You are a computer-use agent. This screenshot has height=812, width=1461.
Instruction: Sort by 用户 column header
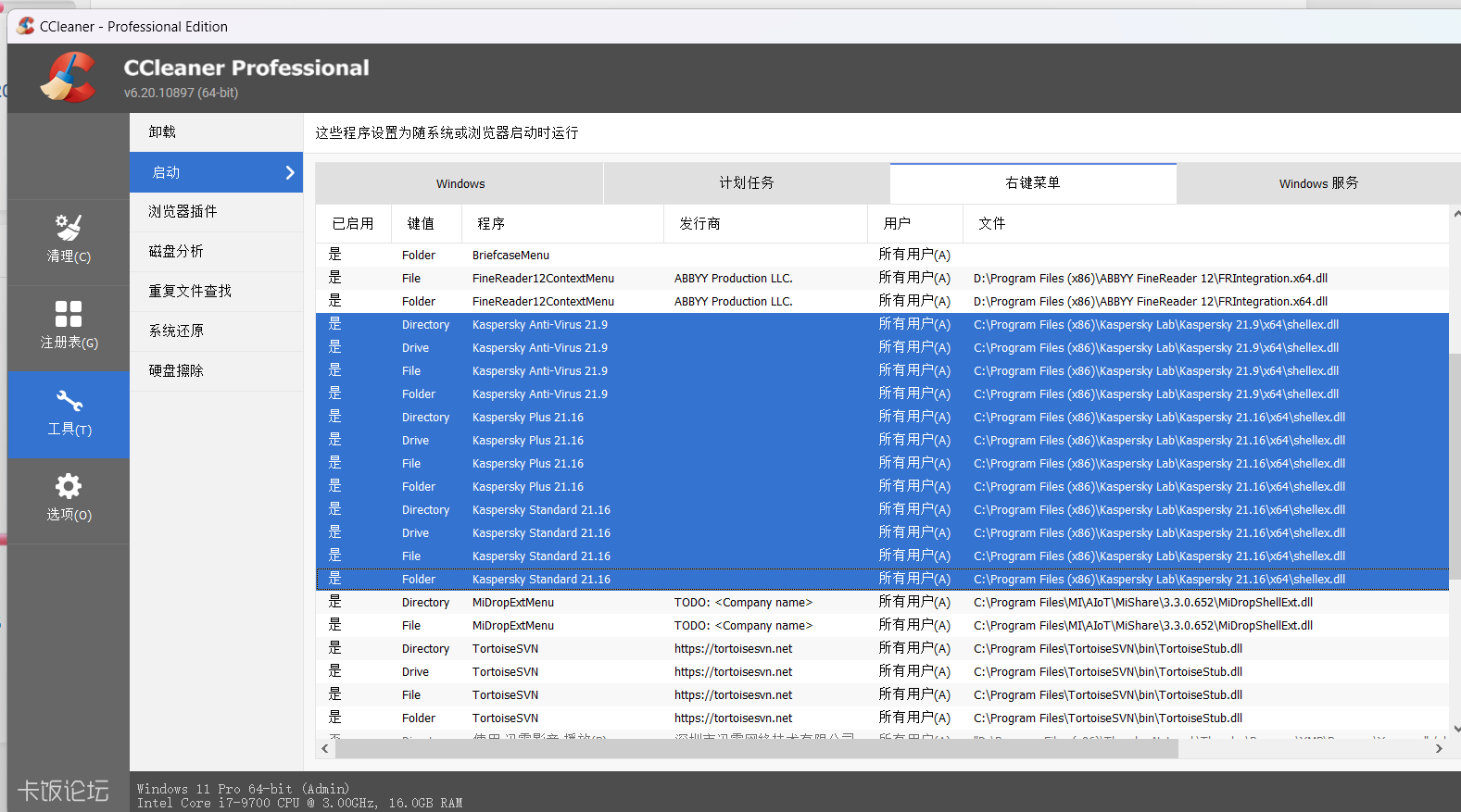[915, 223]
